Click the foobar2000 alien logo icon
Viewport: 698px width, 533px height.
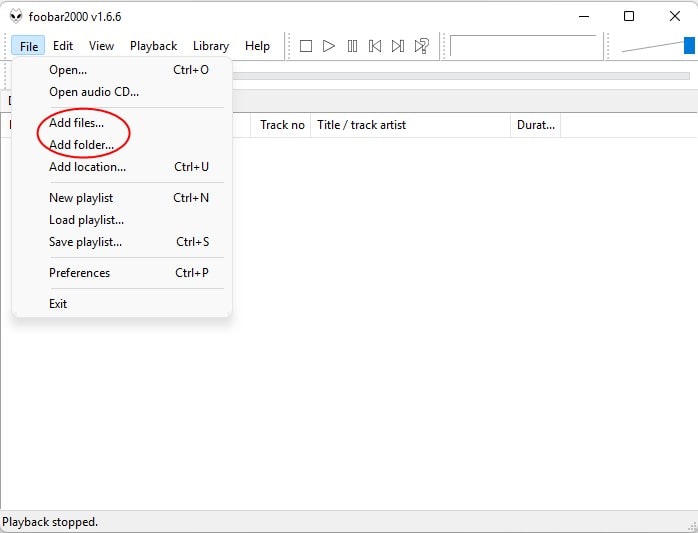pyautogui.click(x=16, y=17)
